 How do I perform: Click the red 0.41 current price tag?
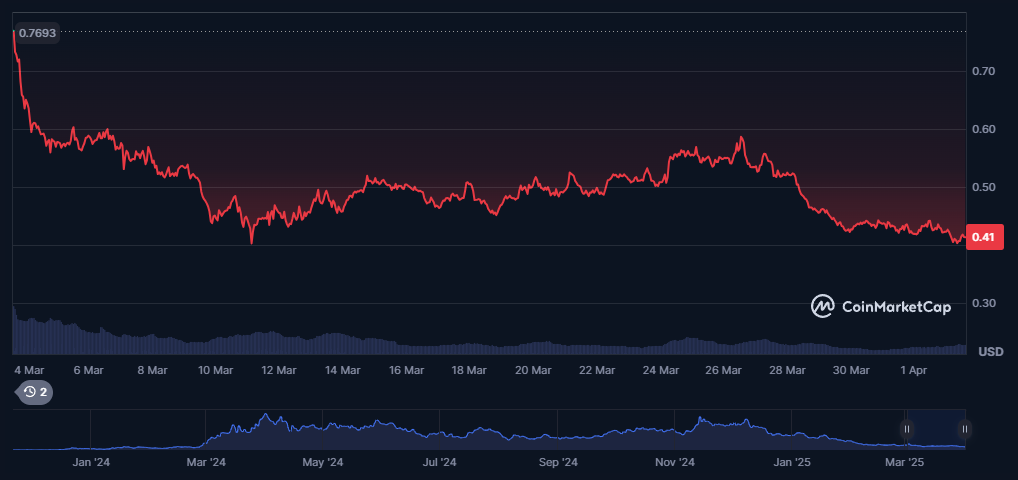click(x=985, y=237)
